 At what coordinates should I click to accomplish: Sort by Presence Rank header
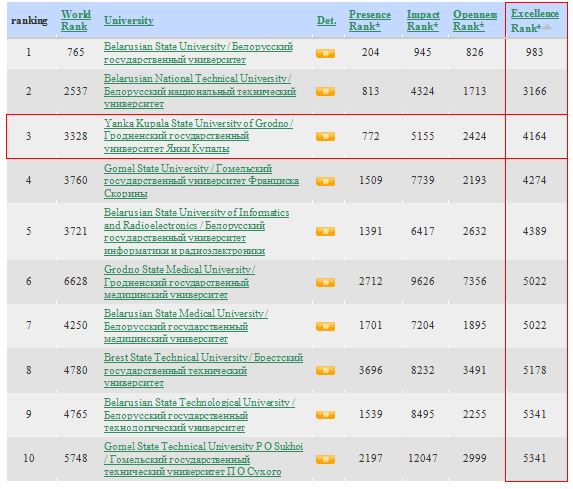[x=369, y=20]
